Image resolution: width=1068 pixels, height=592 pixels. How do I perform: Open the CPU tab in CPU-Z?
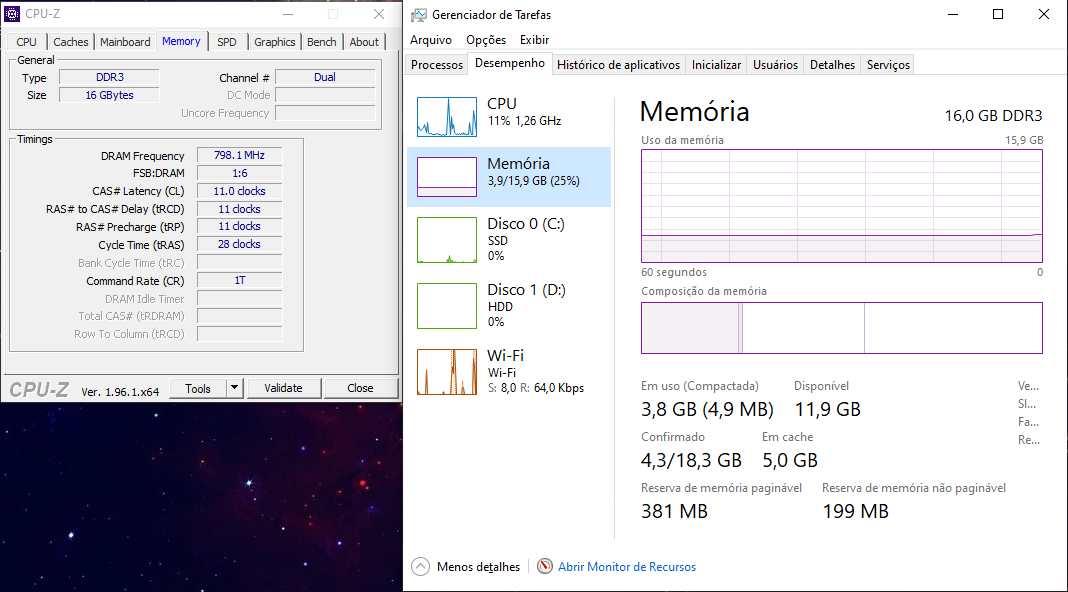(x=27, y=42)
